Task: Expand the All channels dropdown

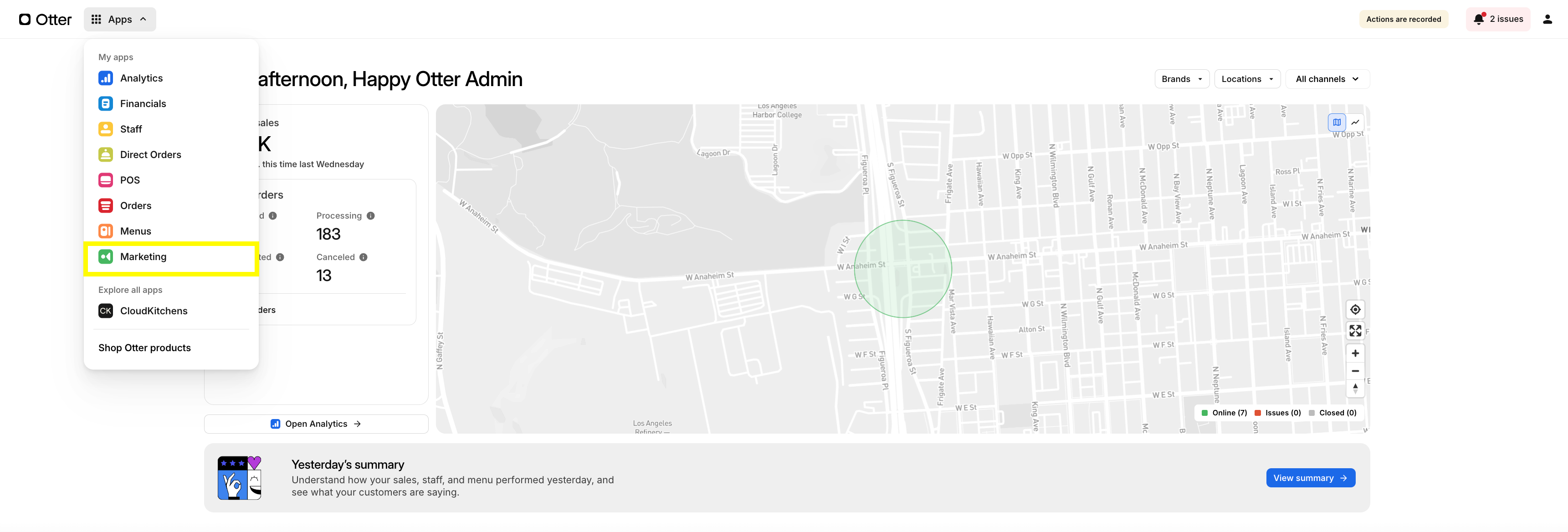Action: pyautogui.click(x=1327, y=79)
